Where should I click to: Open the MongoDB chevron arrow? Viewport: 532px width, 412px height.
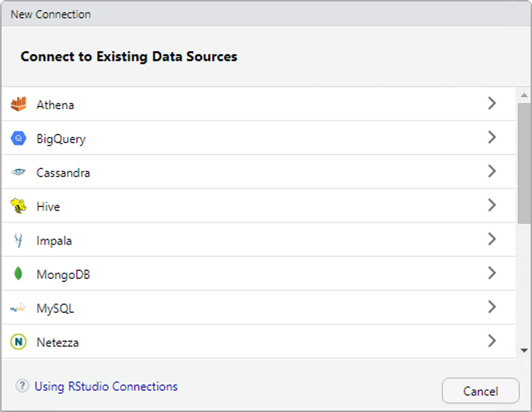[x=492, y=273]
